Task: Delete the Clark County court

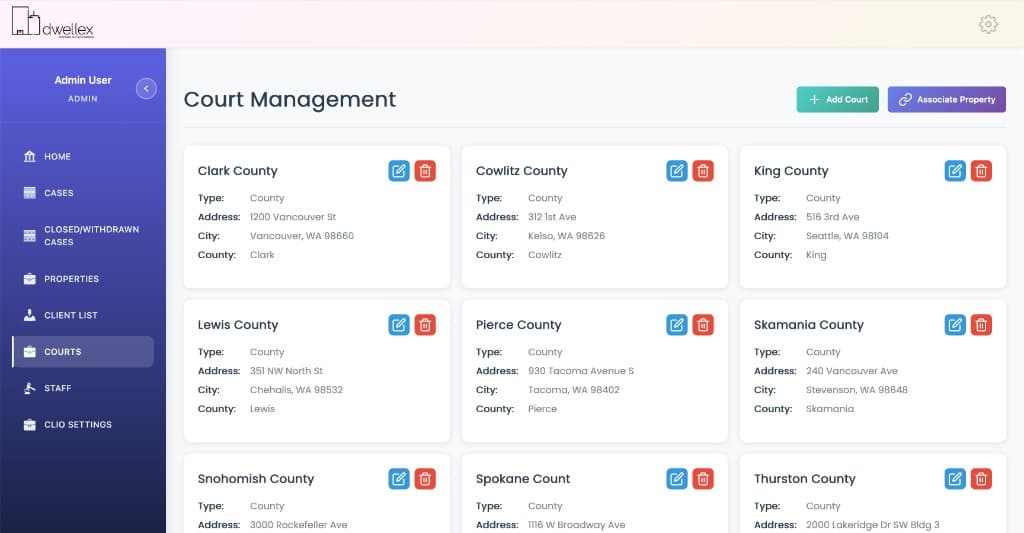Action: tap(425, 171)
